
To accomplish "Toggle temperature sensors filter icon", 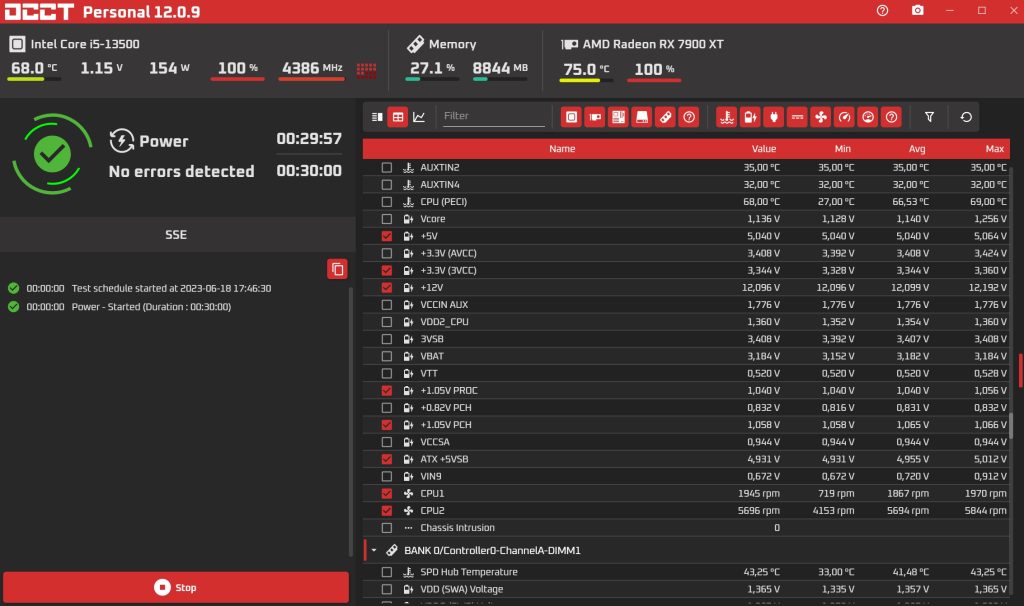I will tap(727, 117).
